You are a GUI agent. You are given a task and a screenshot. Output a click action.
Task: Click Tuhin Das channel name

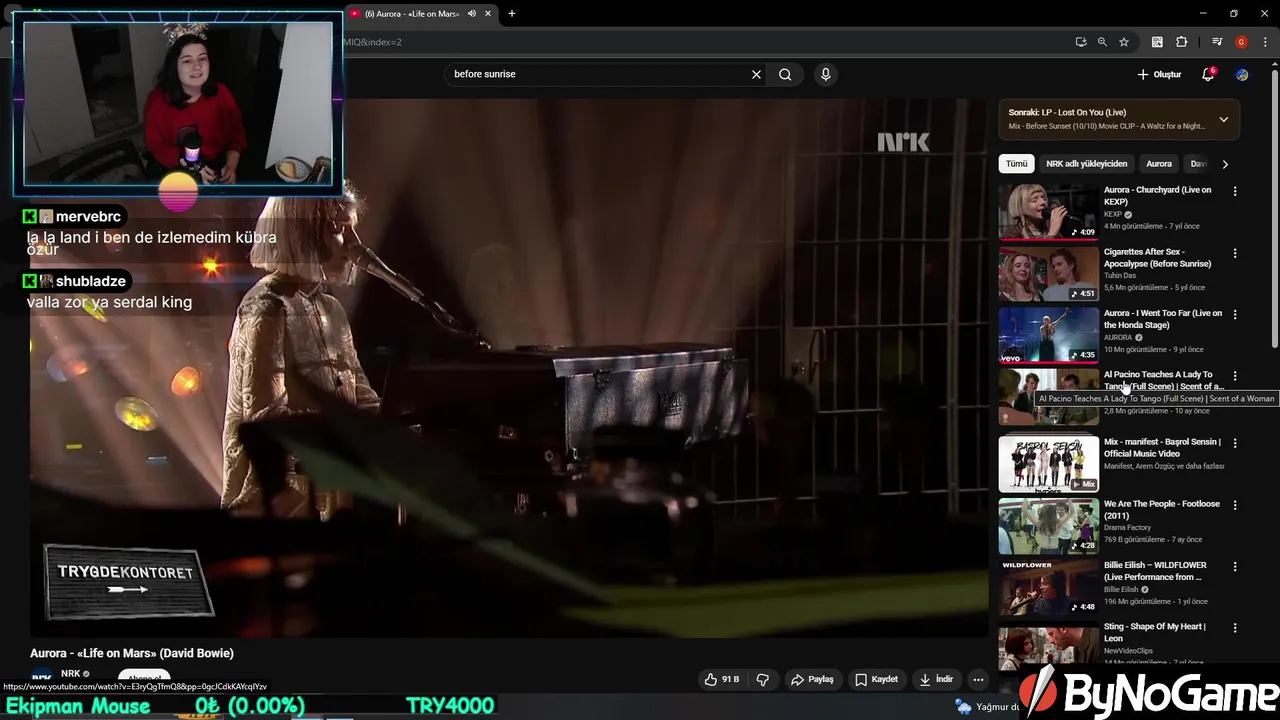1120,276
